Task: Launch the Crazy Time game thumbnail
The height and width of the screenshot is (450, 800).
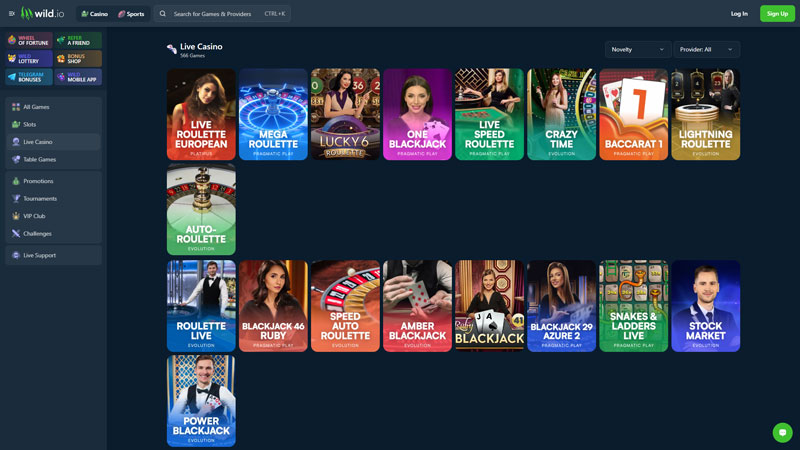Action: pos(561,114)
